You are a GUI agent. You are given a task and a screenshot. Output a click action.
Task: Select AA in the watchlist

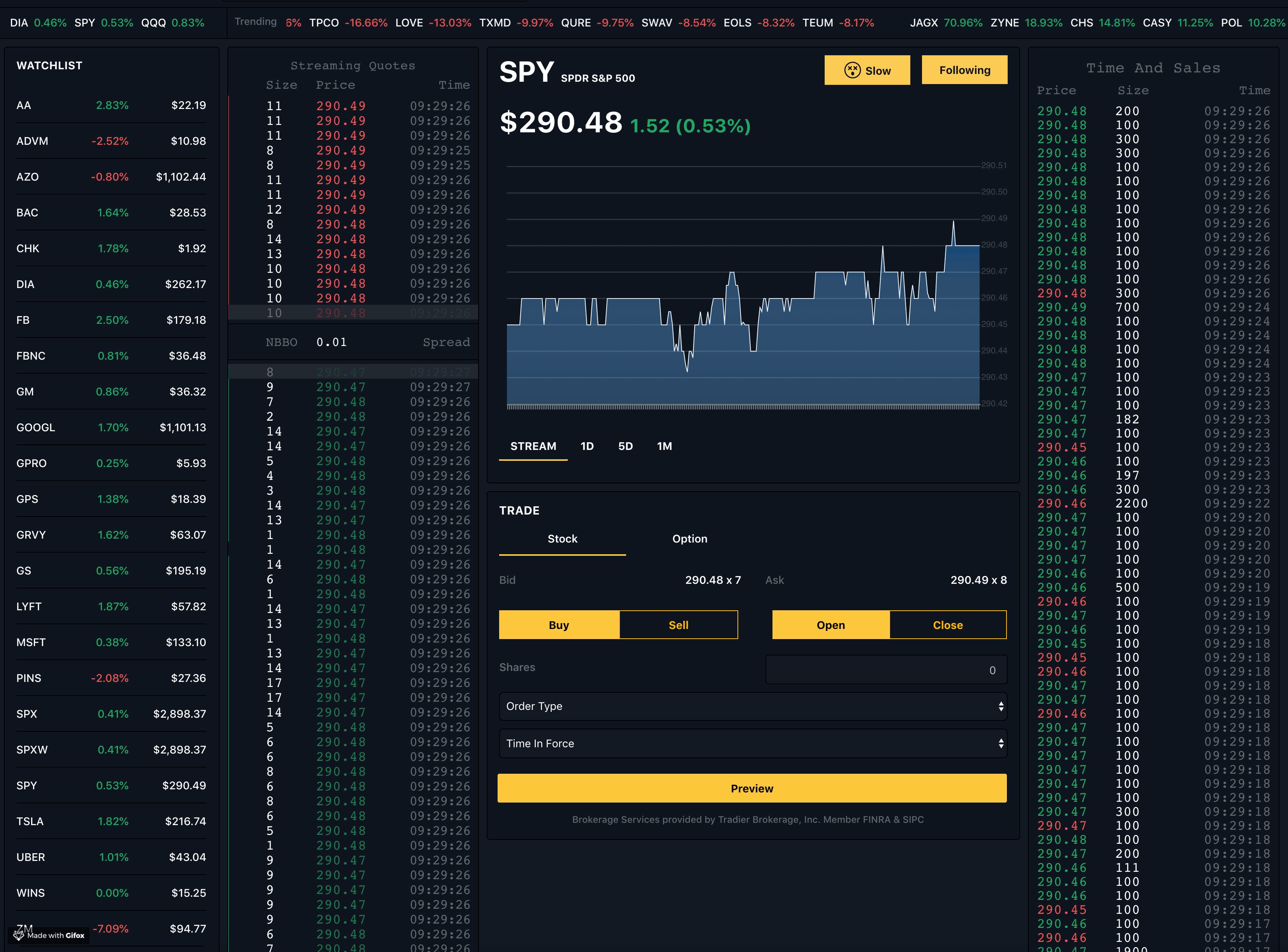tap(111, 105)
